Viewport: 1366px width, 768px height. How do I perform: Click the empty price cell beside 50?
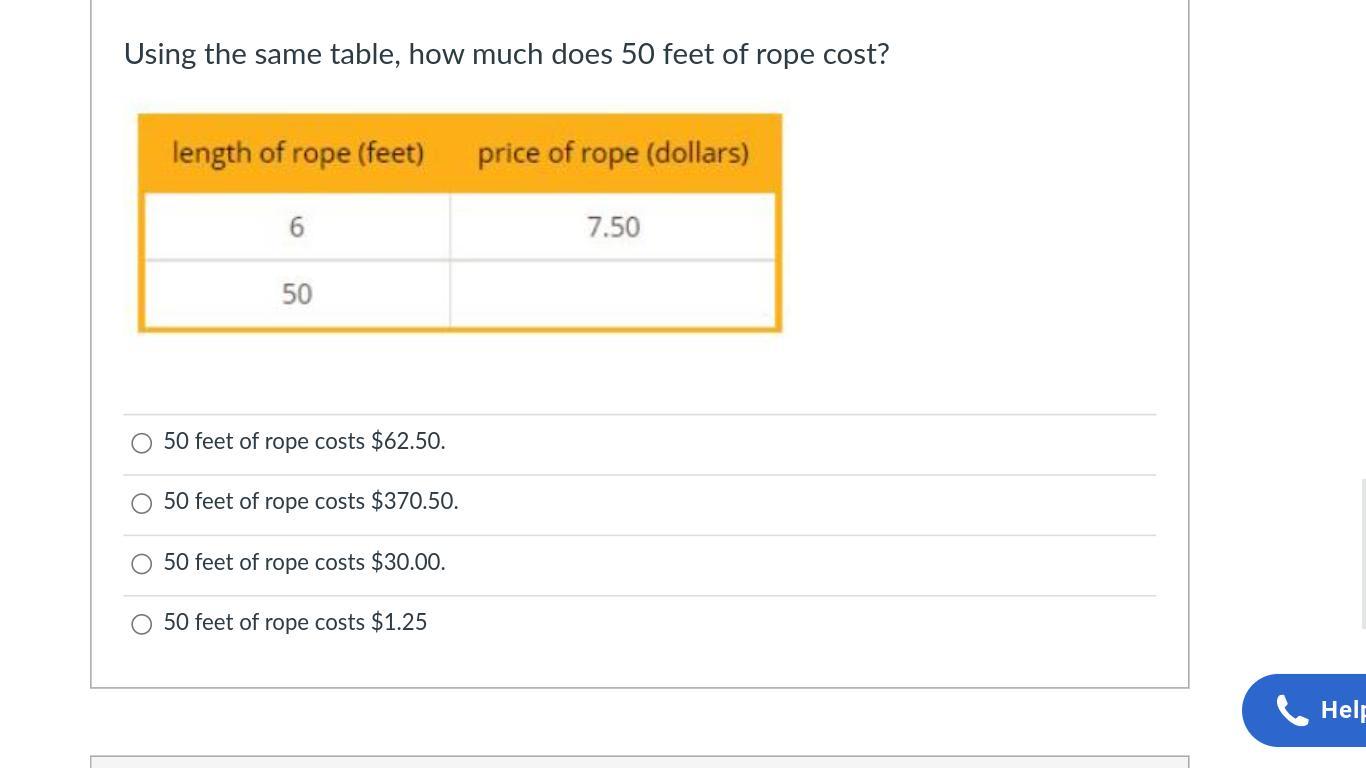(613, 294)
